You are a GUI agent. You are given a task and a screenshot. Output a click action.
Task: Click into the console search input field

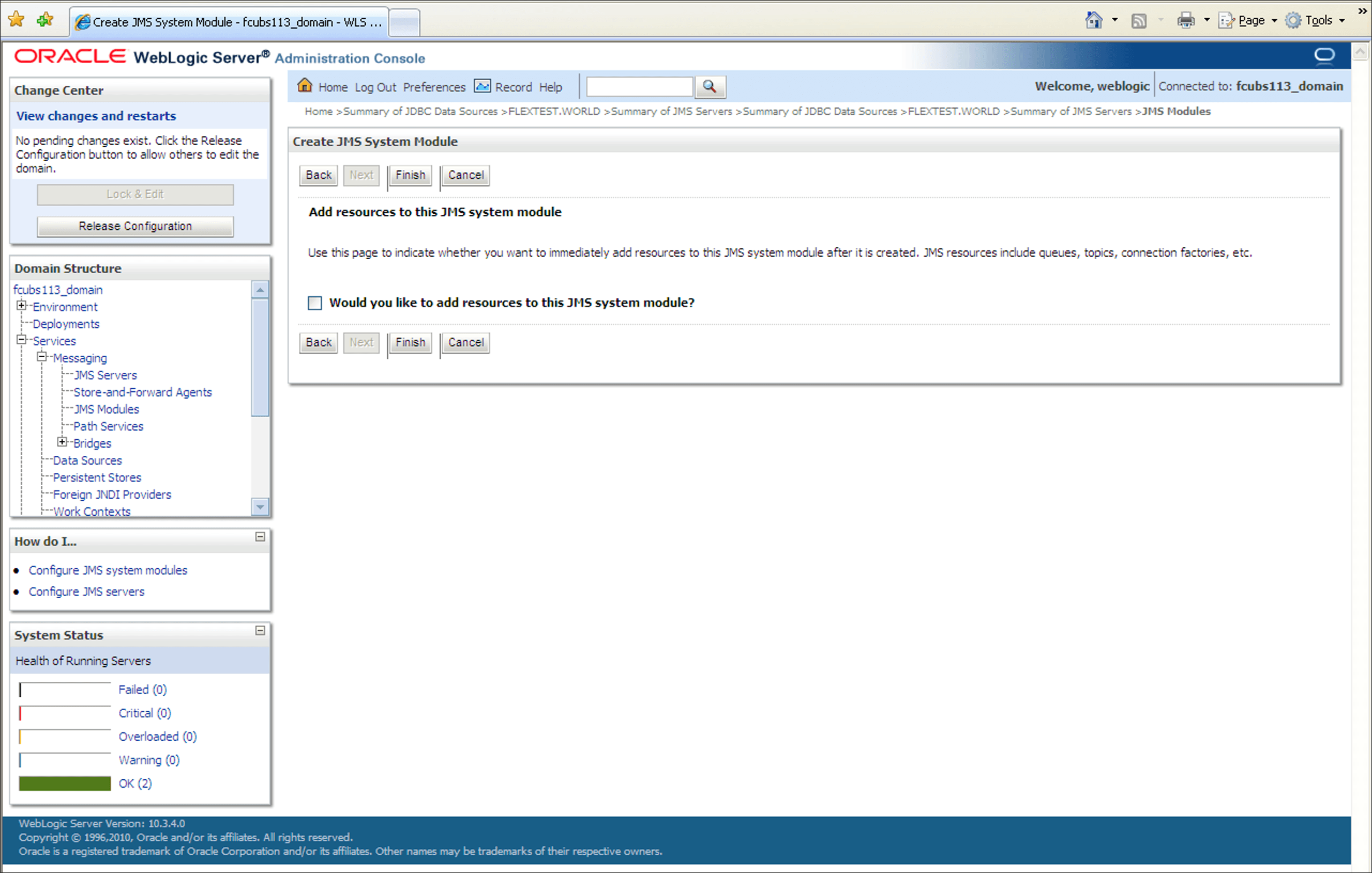(x=639, y=87)
